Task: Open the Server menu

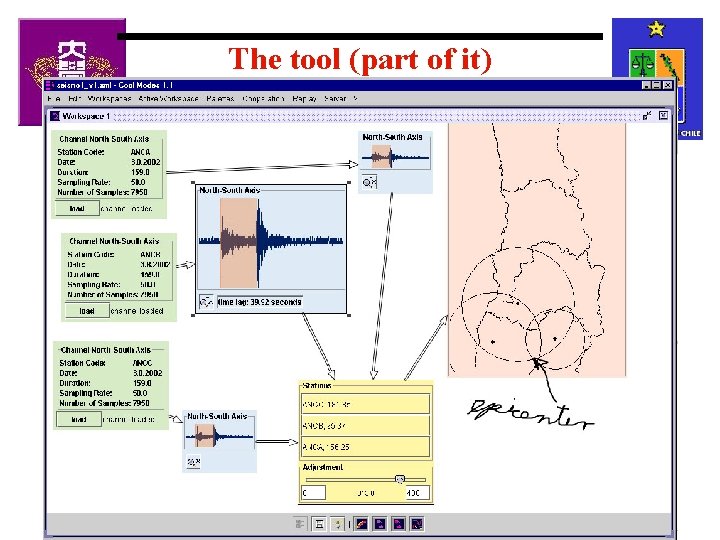Action: 335,99
